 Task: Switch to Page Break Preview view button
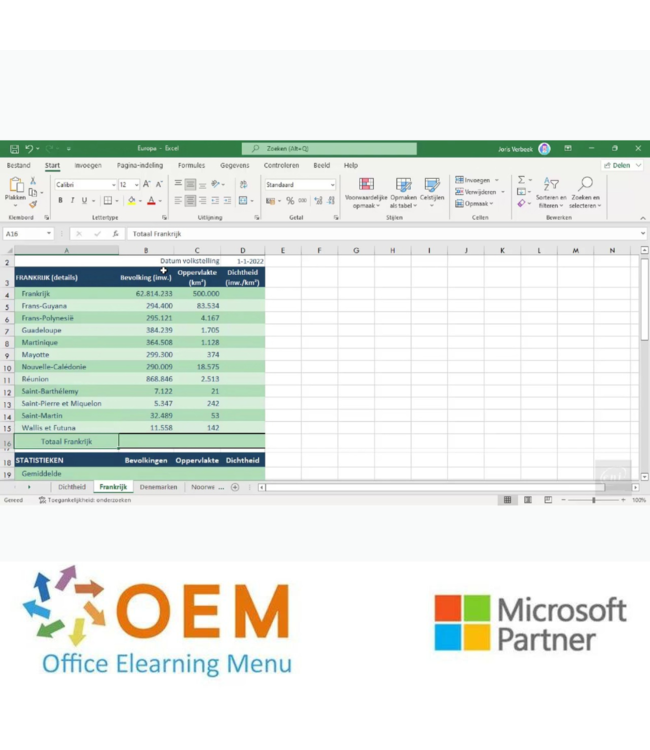[548, 500]
